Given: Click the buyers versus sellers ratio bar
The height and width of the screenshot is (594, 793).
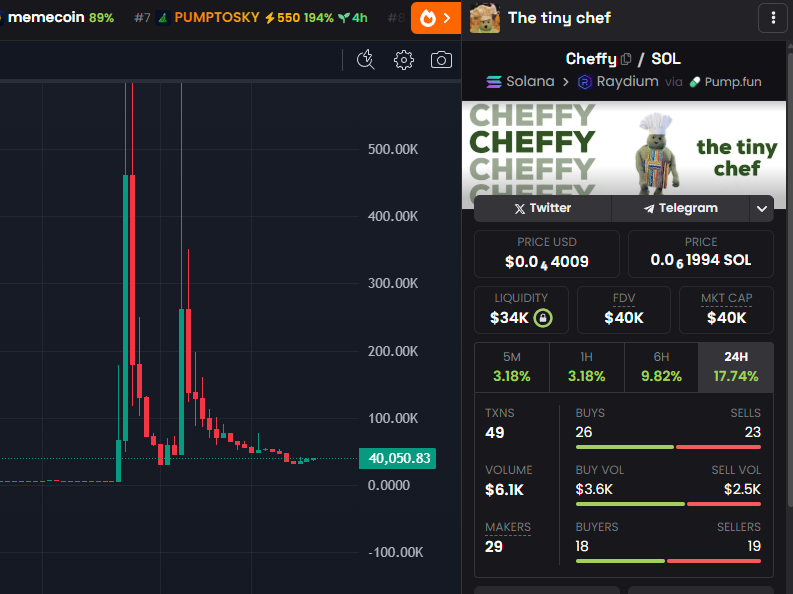Looking at the screenshot, I should [x=668, y=561].
